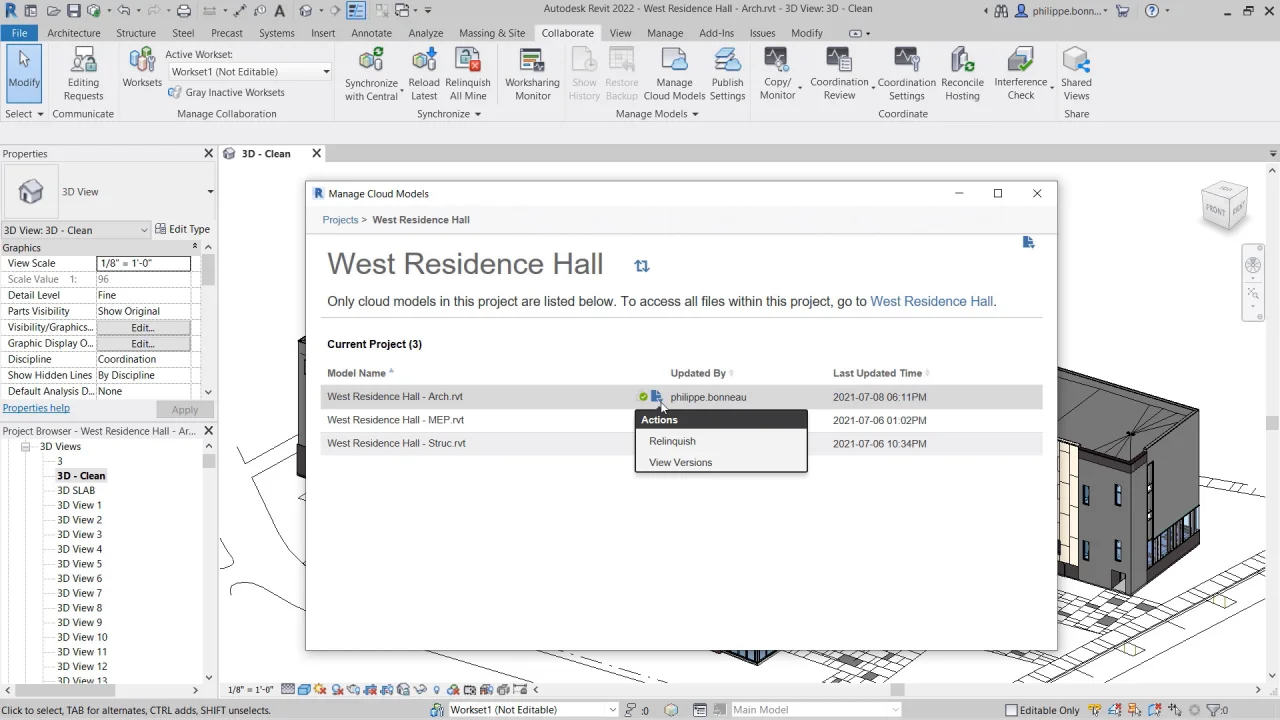Open the Active Workset dropdown
This screenshot has height=720, width=1280.
(325, 72)
